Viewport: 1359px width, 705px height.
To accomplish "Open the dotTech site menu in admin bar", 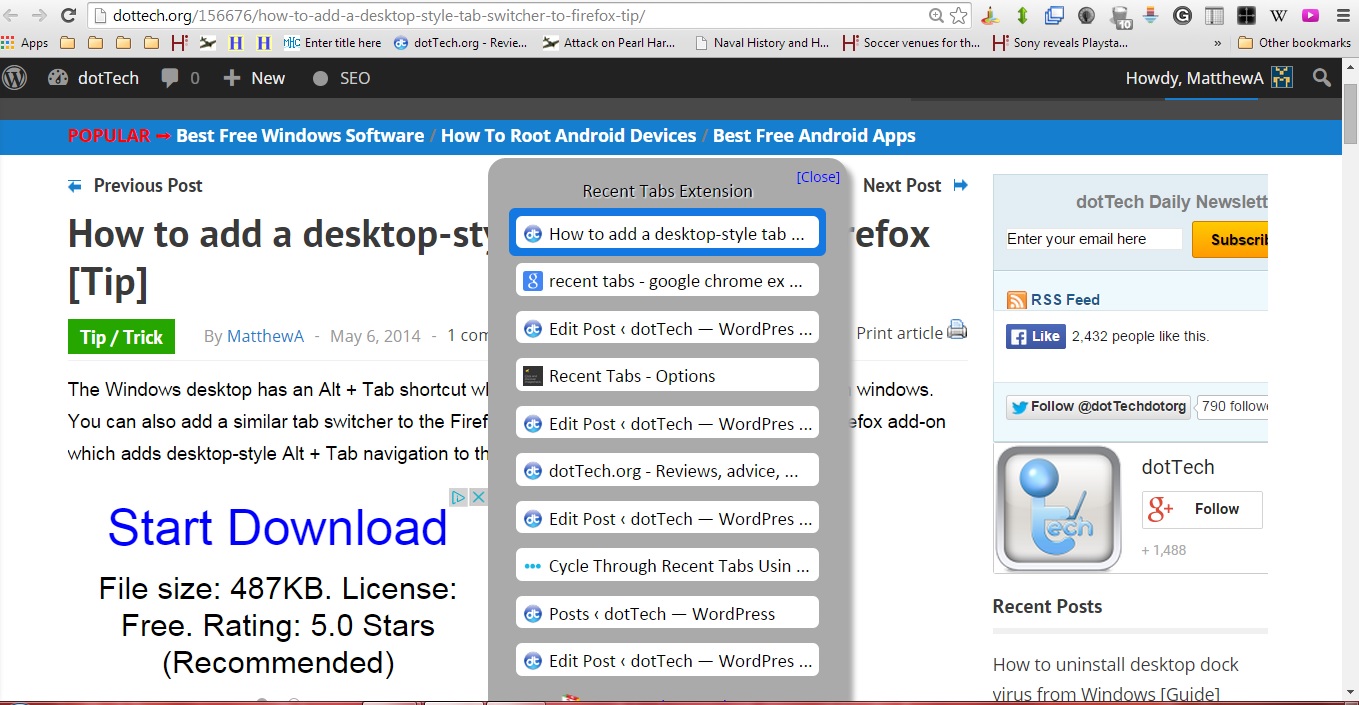I will click(94, 78).
